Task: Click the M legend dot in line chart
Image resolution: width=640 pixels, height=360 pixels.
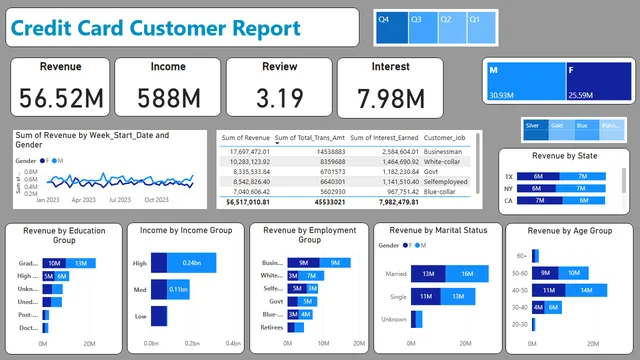Action: pos(54,161)
